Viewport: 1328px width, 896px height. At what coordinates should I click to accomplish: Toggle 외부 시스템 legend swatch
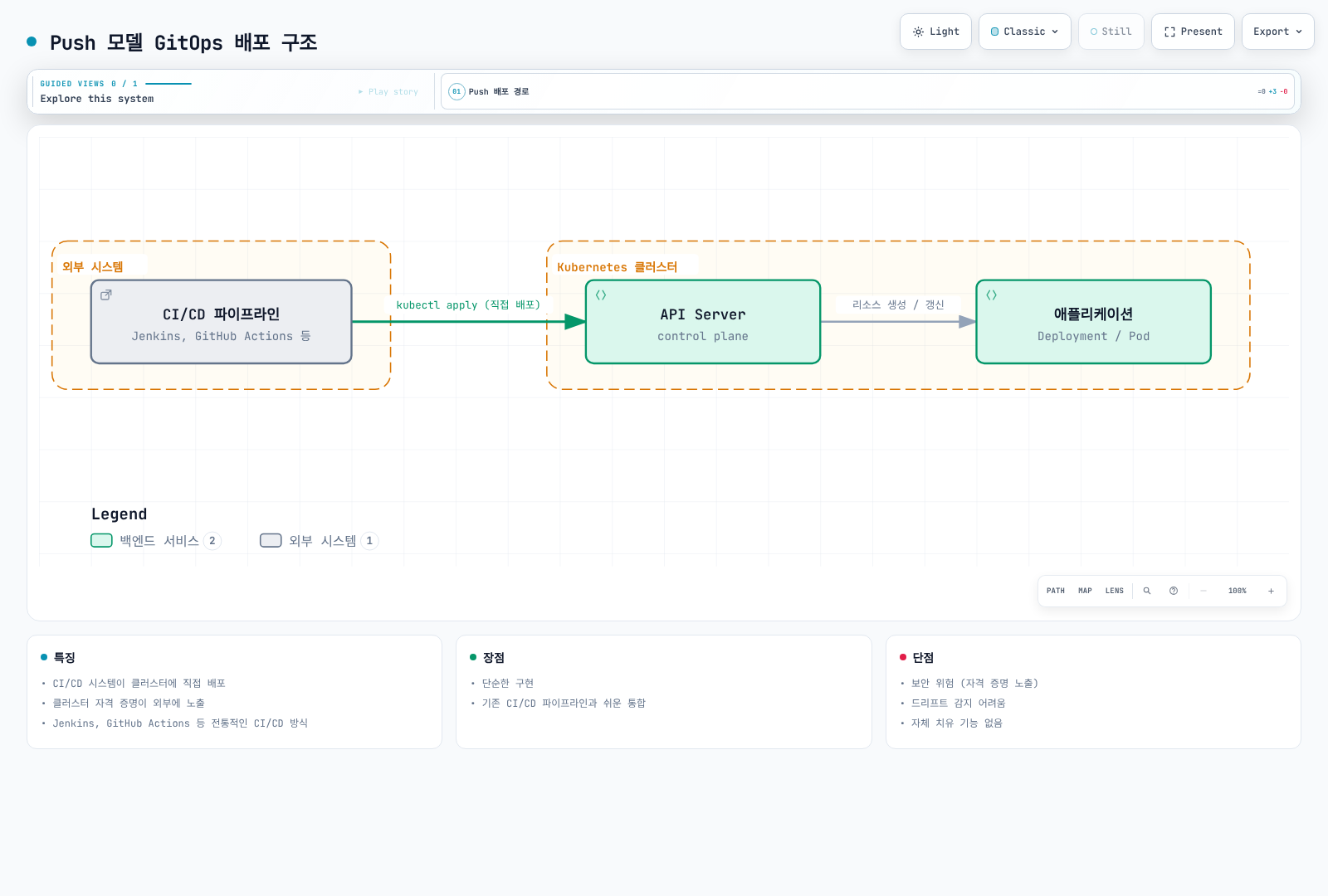tap(271, 541)
